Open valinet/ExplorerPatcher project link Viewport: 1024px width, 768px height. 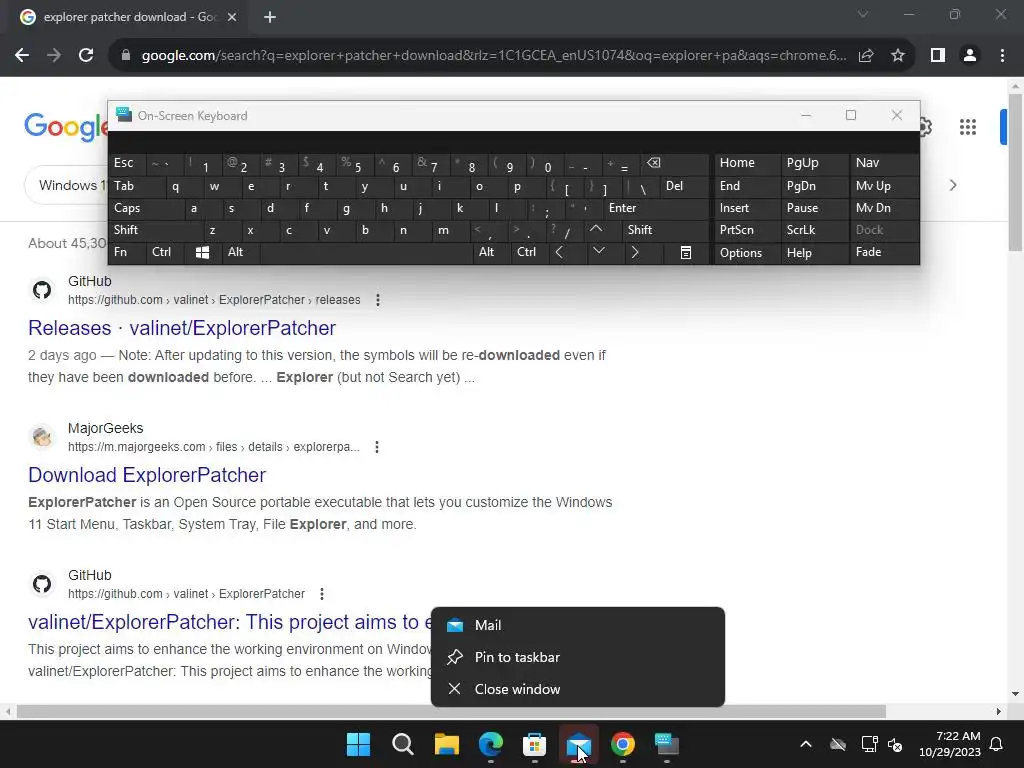click(229, 622)
